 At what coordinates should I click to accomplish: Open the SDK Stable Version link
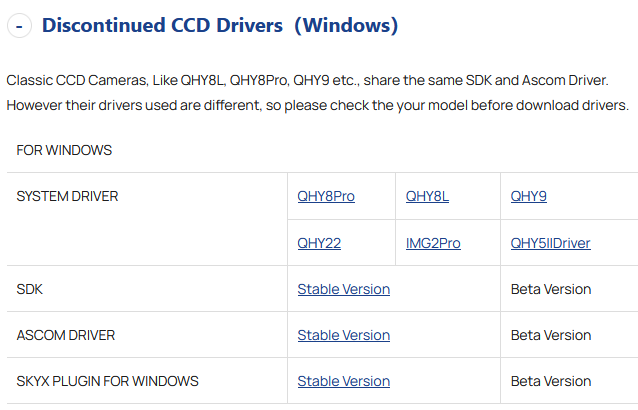pos(343,289)
